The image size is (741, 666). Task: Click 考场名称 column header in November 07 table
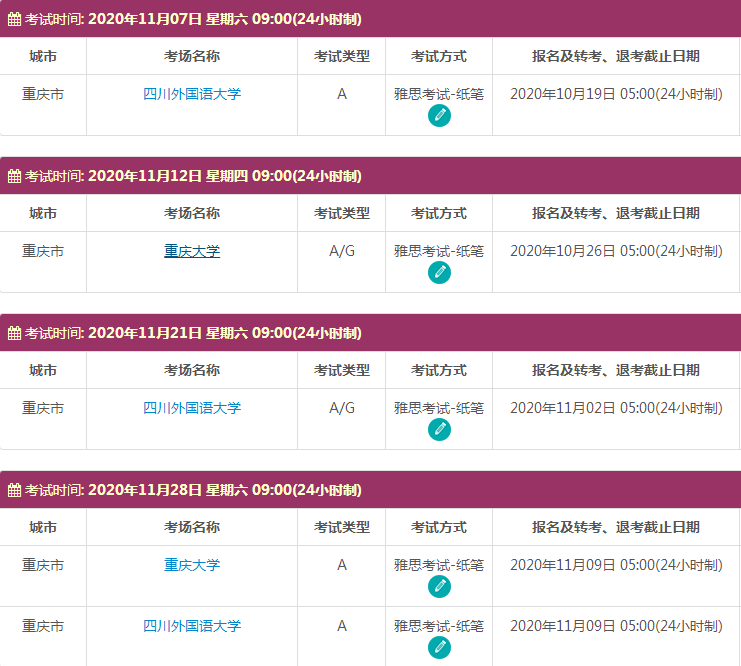coord(192,56)
